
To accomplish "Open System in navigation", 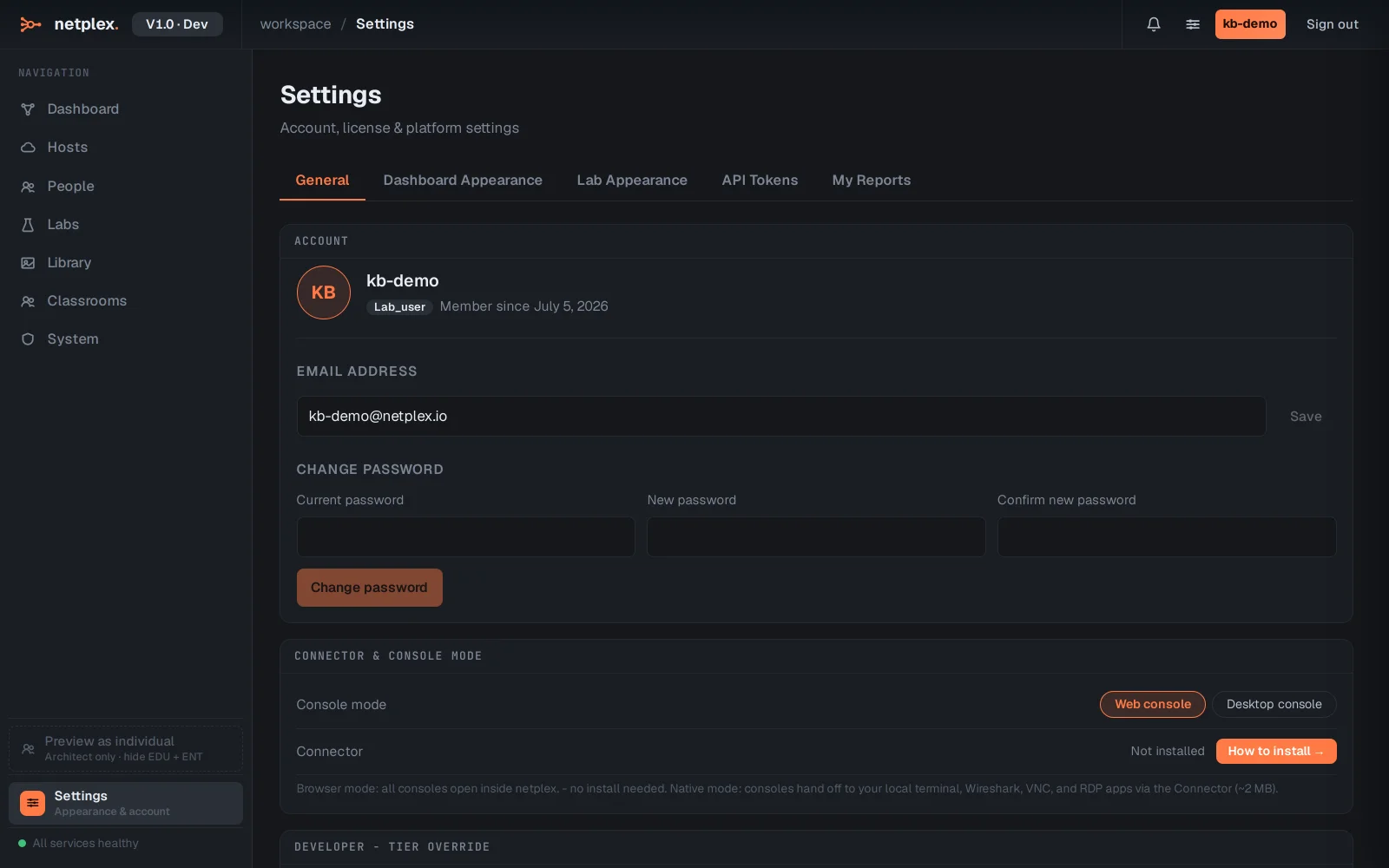I will pyautogui.click(x=126, y=339).
